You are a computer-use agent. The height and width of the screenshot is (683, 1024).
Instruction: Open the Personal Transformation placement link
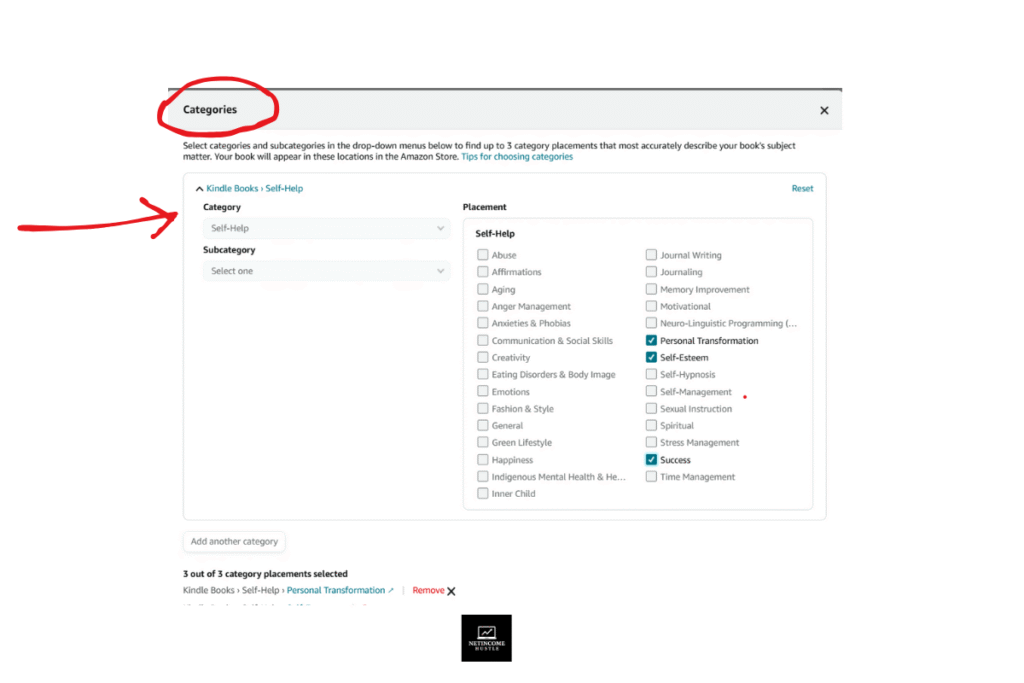click(336, 590)
